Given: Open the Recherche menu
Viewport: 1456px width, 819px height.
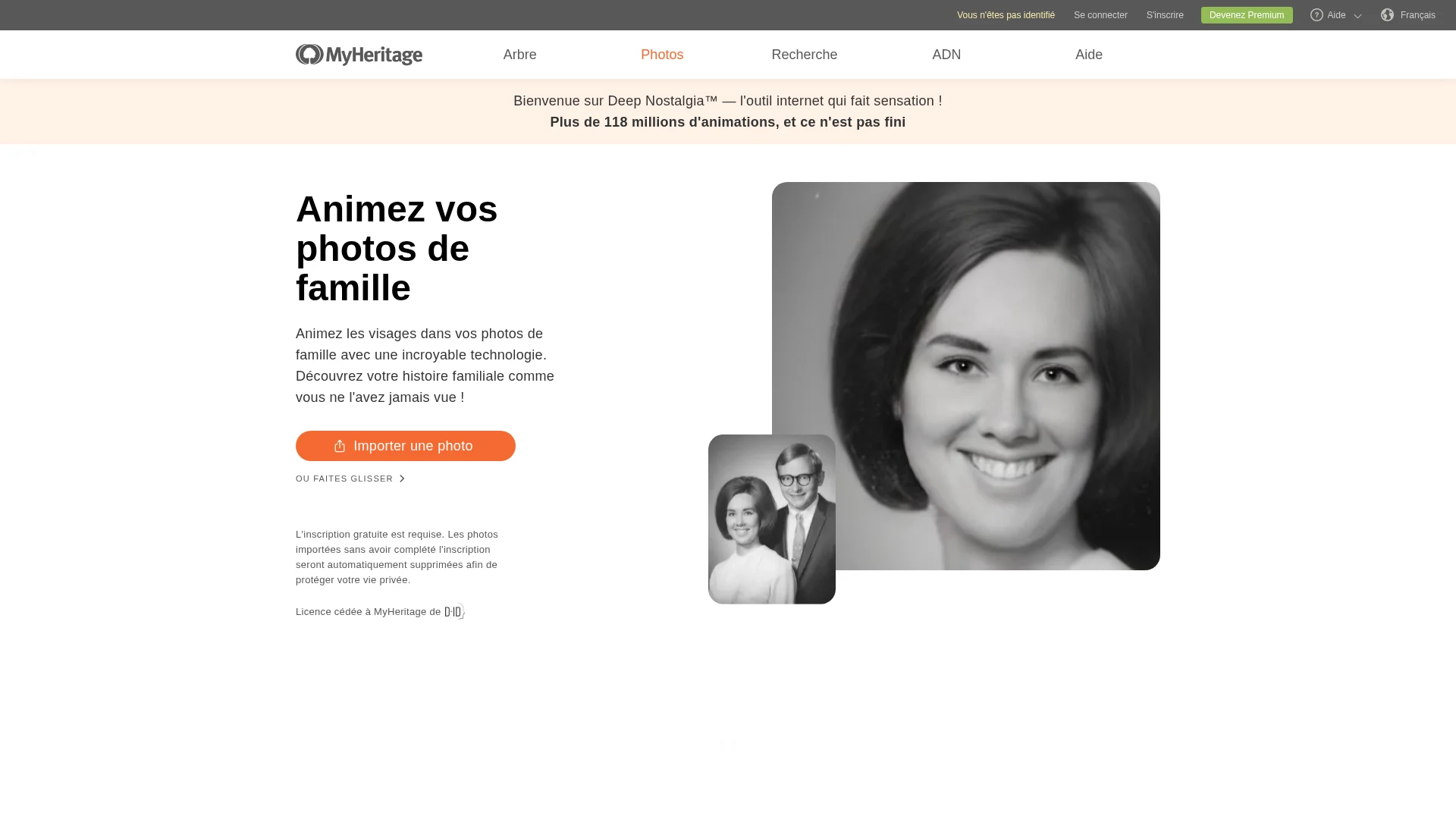Looking at the screenshot, I should click(x=804, y=55).
